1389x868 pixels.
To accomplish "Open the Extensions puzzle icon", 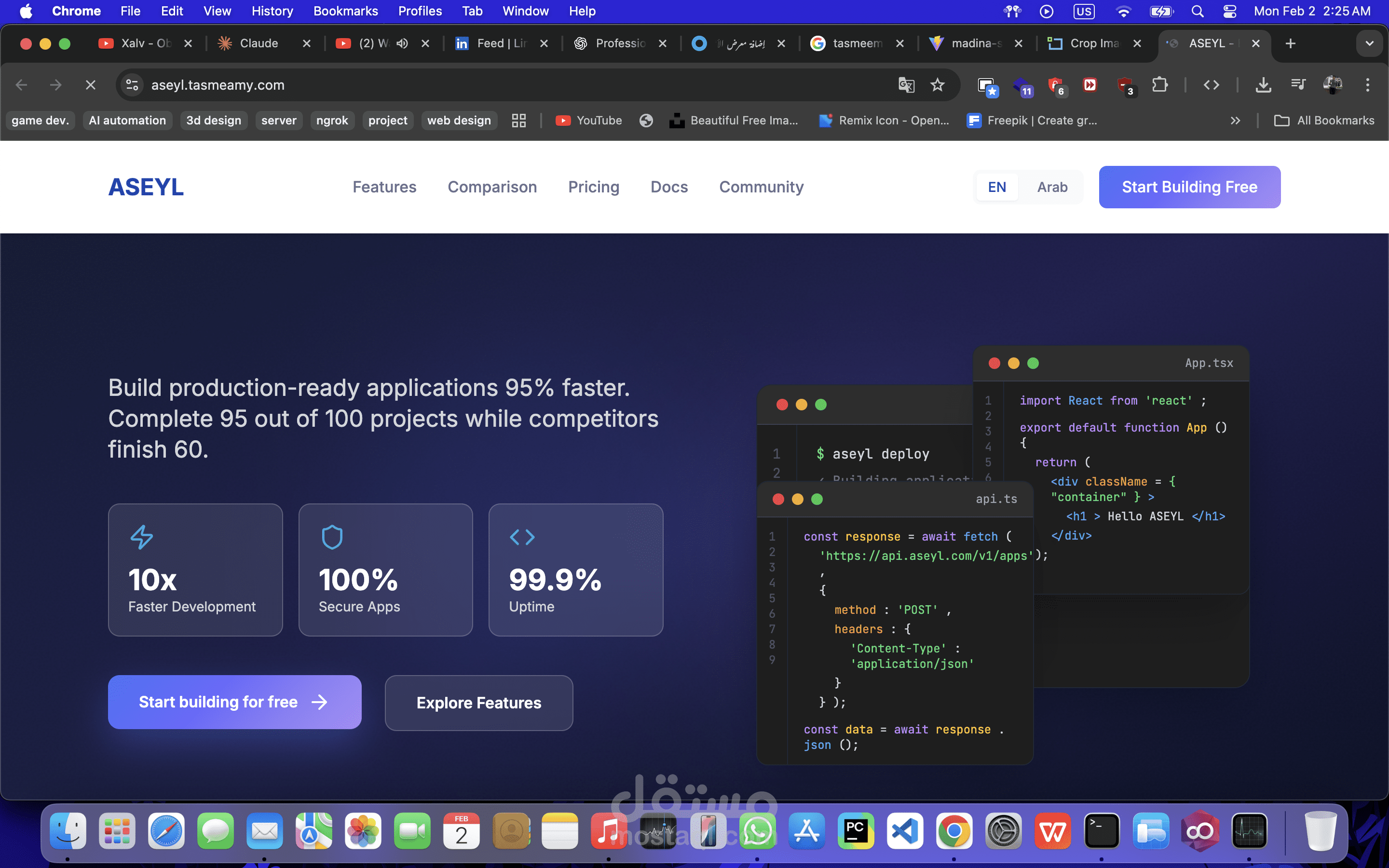I will coord(1159,85).
